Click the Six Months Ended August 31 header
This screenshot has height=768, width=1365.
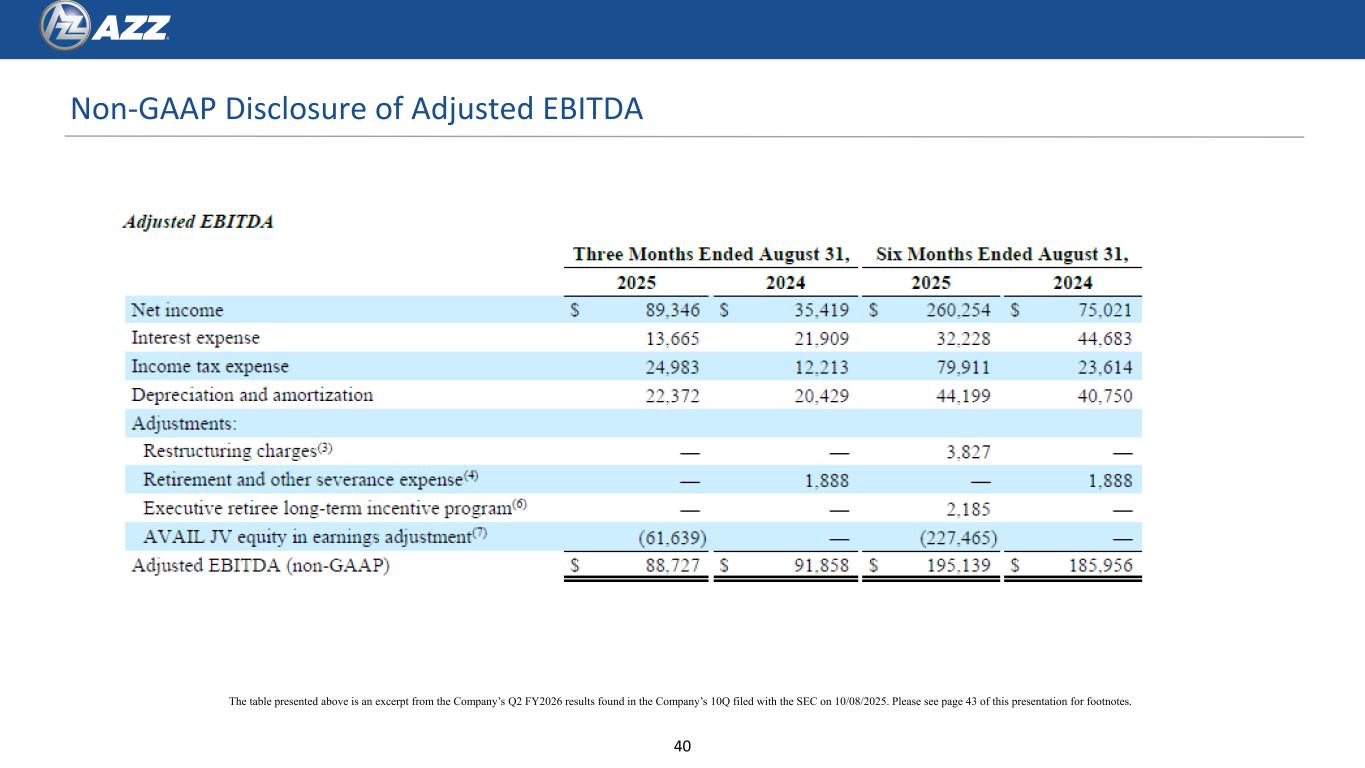(1008, 254)
